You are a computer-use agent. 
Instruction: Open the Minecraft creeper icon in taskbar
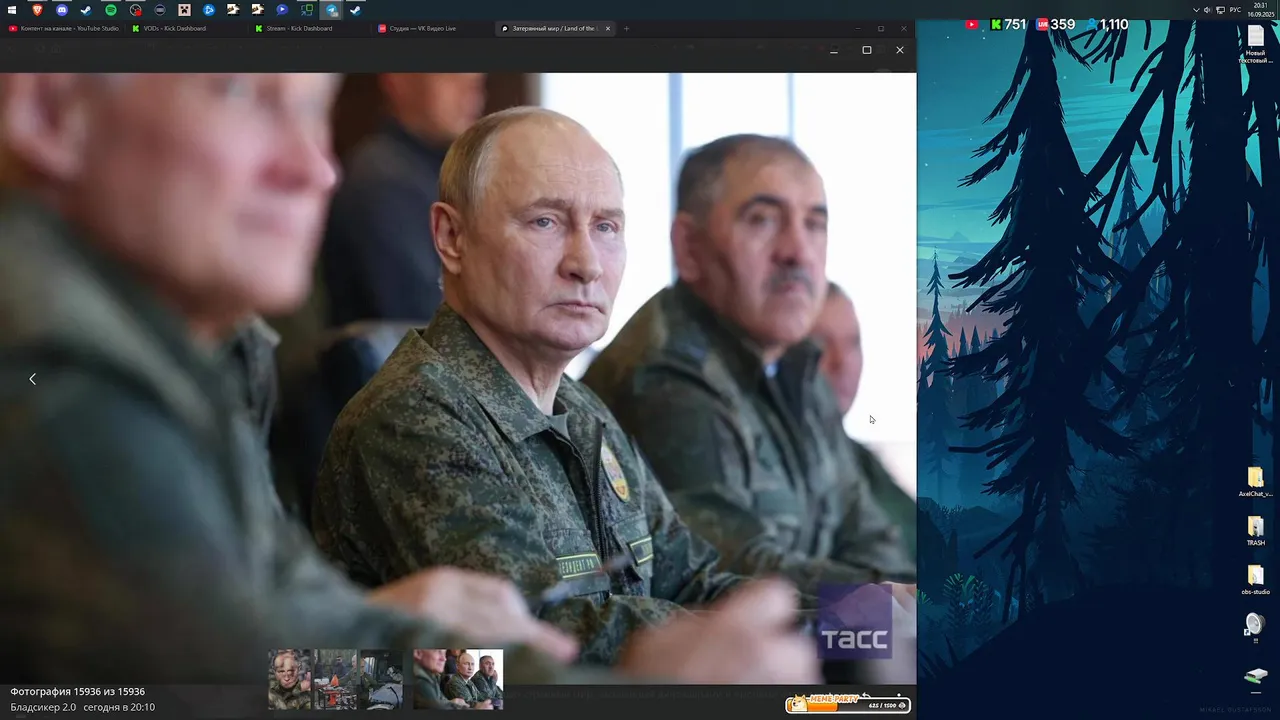184,10
